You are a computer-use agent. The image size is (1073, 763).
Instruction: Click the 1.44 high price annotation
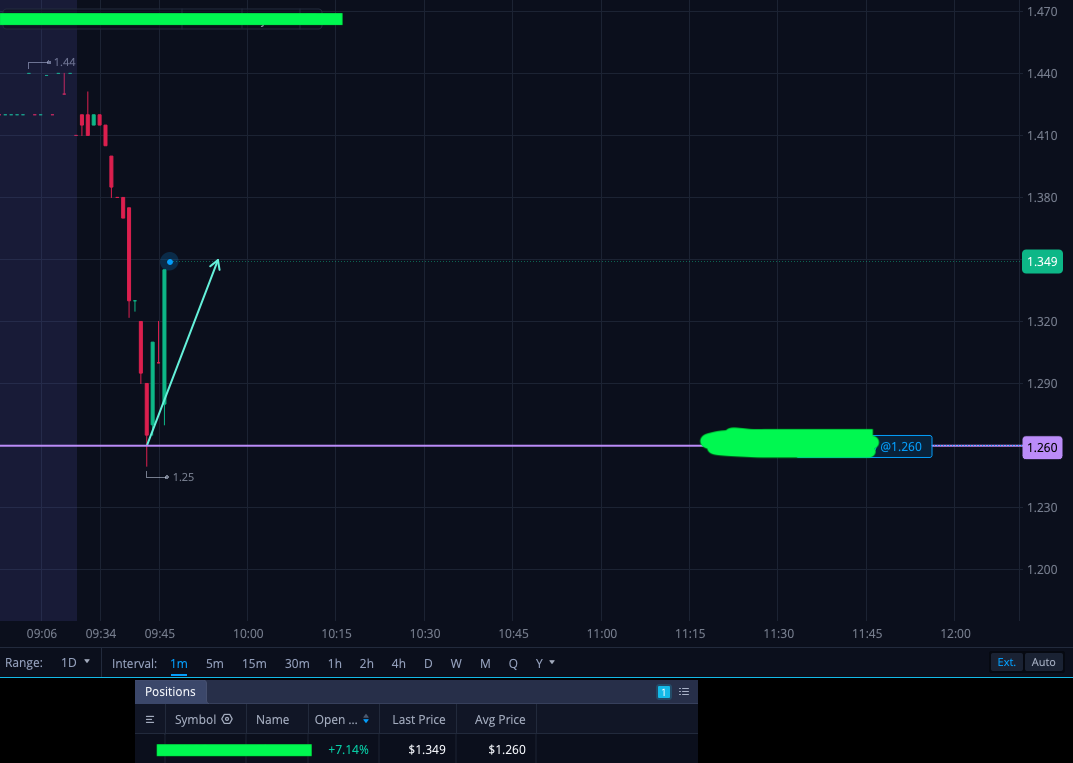(64, 62)
